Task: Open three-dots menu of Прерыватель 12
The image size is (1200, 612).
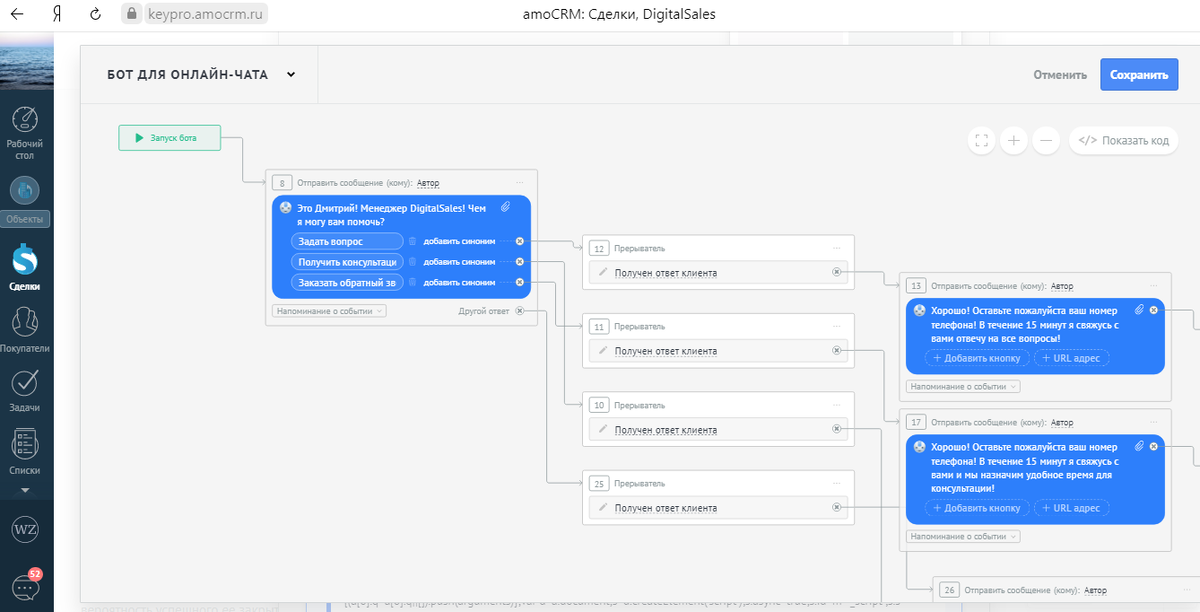Action: coord(837,248)
